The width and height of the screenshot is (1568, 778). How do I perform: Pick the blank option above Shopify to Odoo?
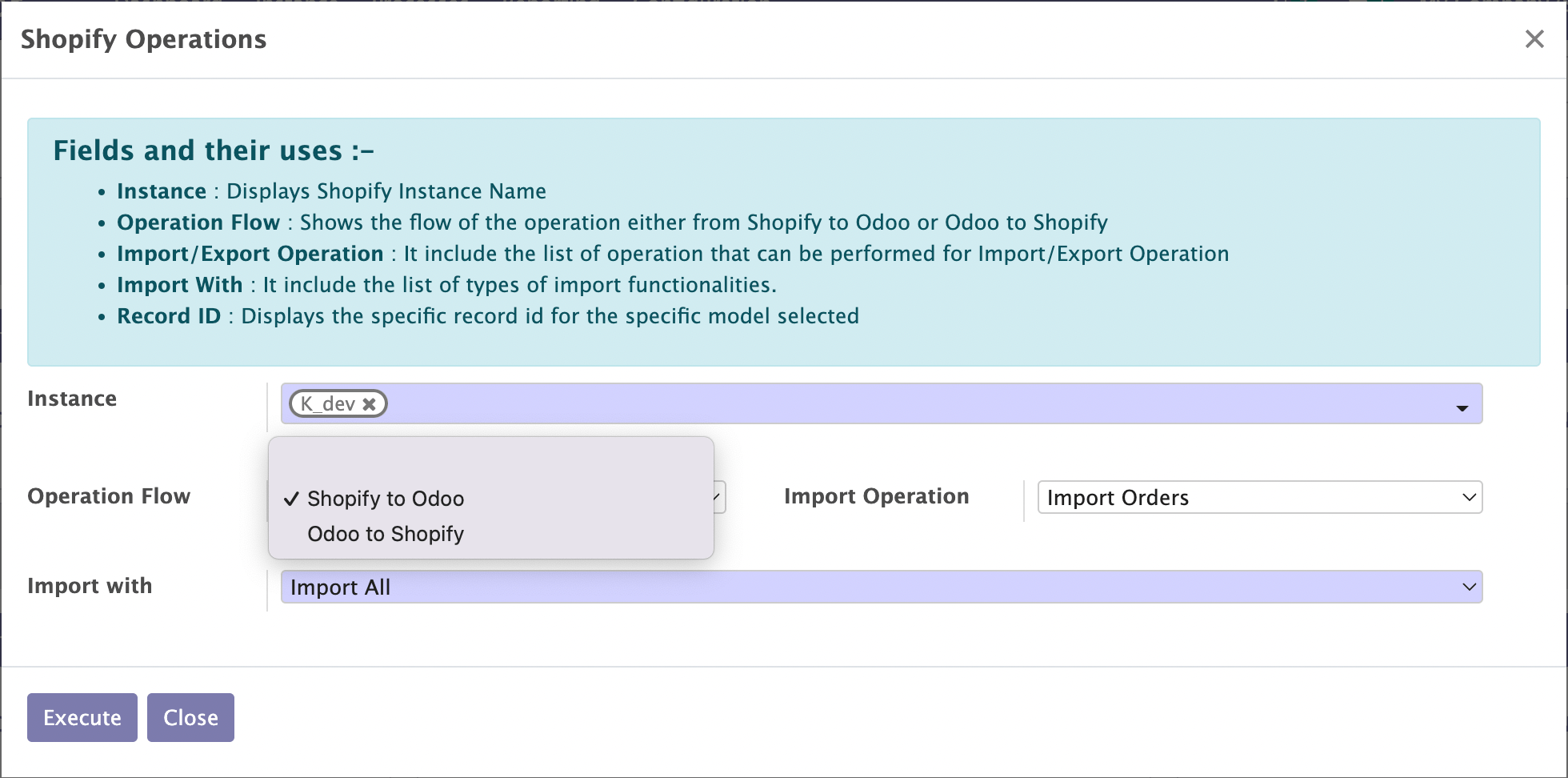pos(490,464)
